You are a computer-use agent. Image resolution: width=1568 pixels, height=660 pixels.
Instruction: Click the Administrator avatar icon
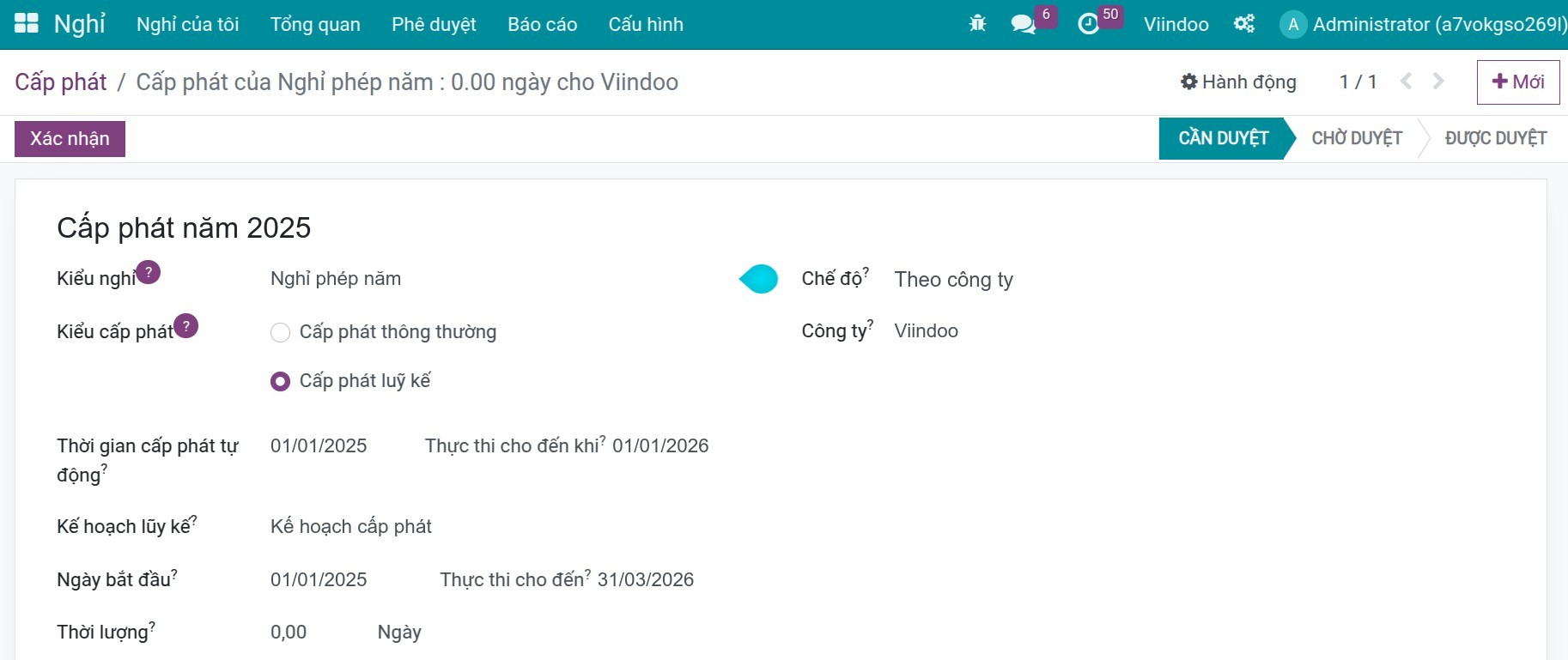[1293, 24]
